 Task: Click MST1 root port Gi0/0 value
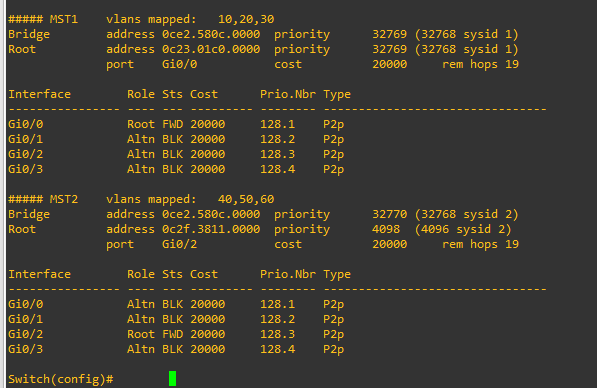[180, 64]
